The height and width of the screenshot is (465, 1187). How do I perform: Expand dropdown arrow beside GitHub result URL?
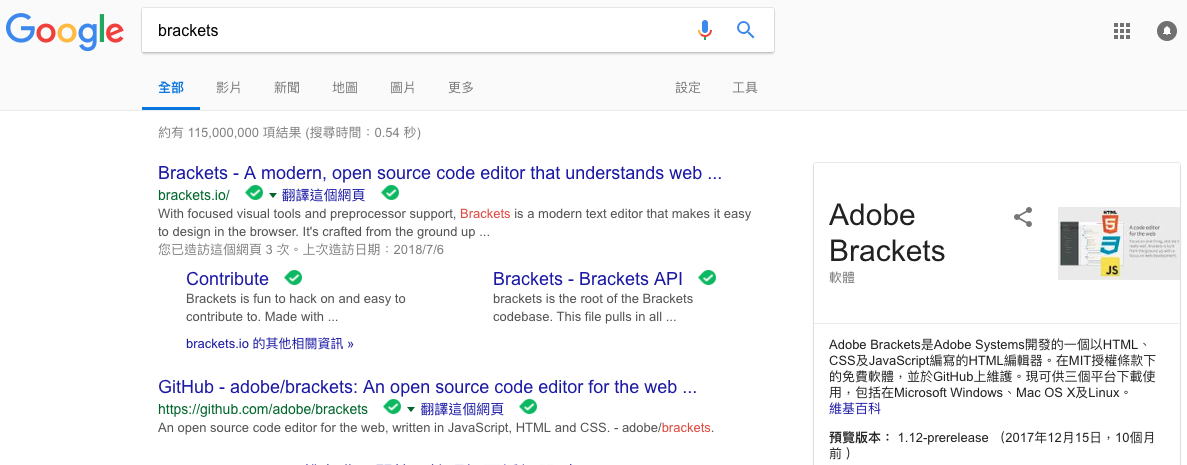tap(411, 410)
